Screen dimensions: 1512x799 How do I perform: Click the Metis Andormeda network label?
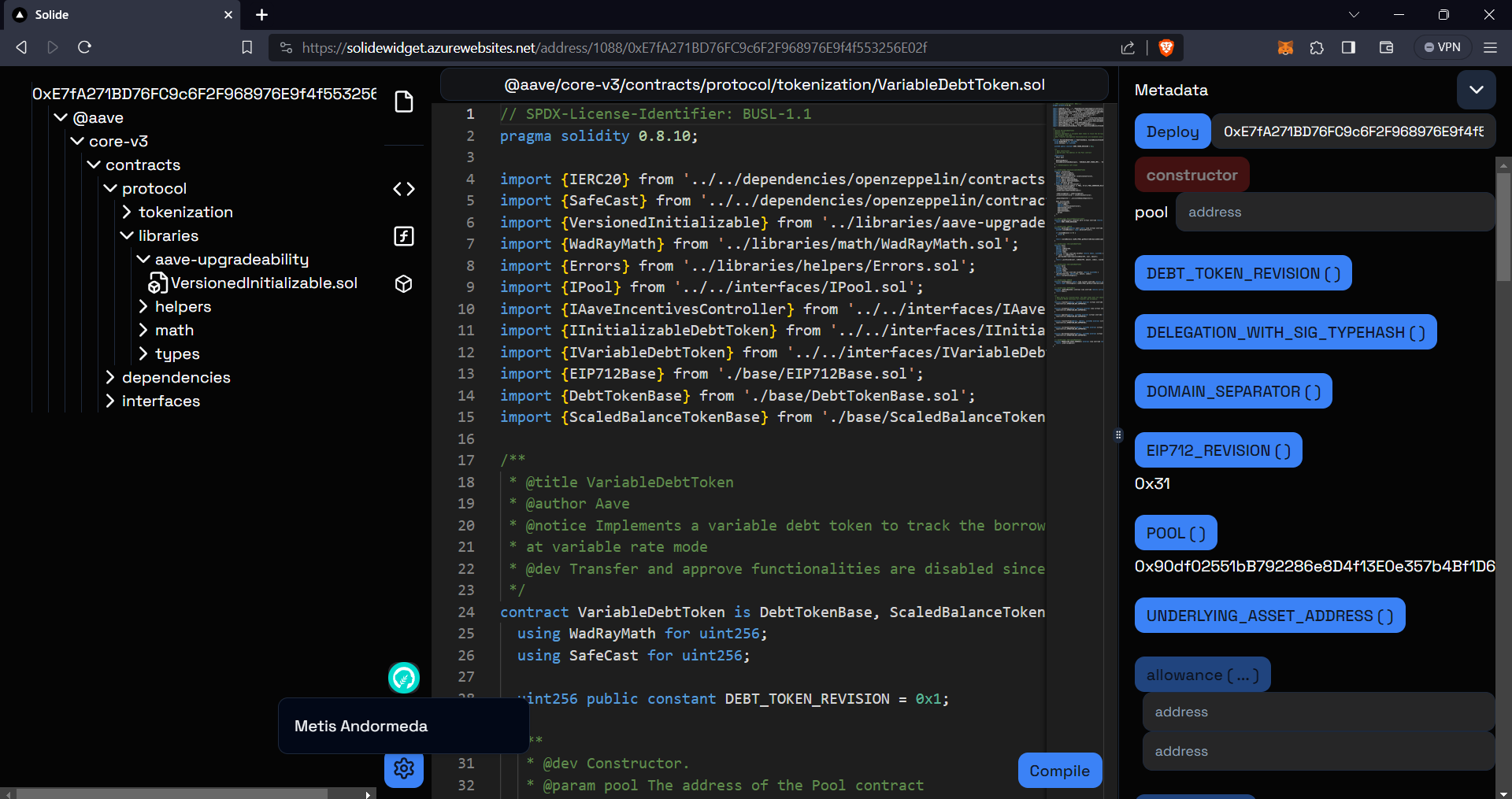pos(361,726)
